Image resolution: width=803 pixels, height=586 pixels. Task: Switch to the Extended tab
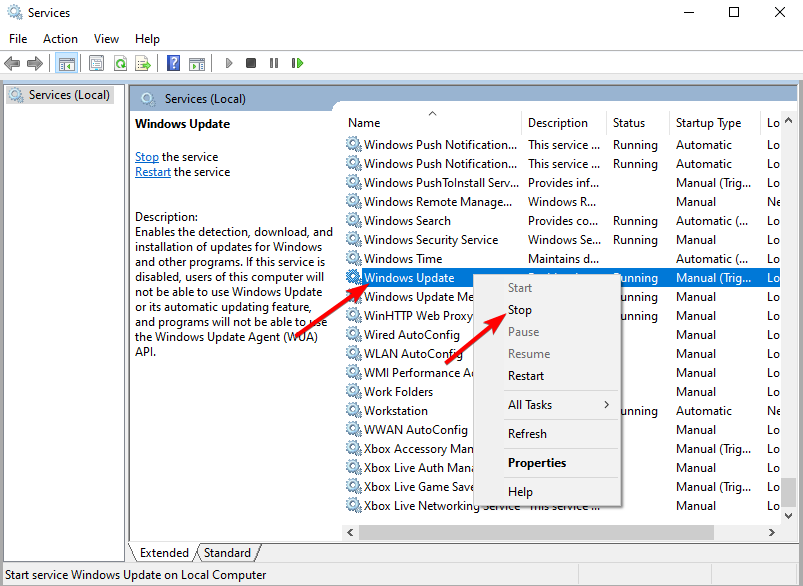pos(163,553)
